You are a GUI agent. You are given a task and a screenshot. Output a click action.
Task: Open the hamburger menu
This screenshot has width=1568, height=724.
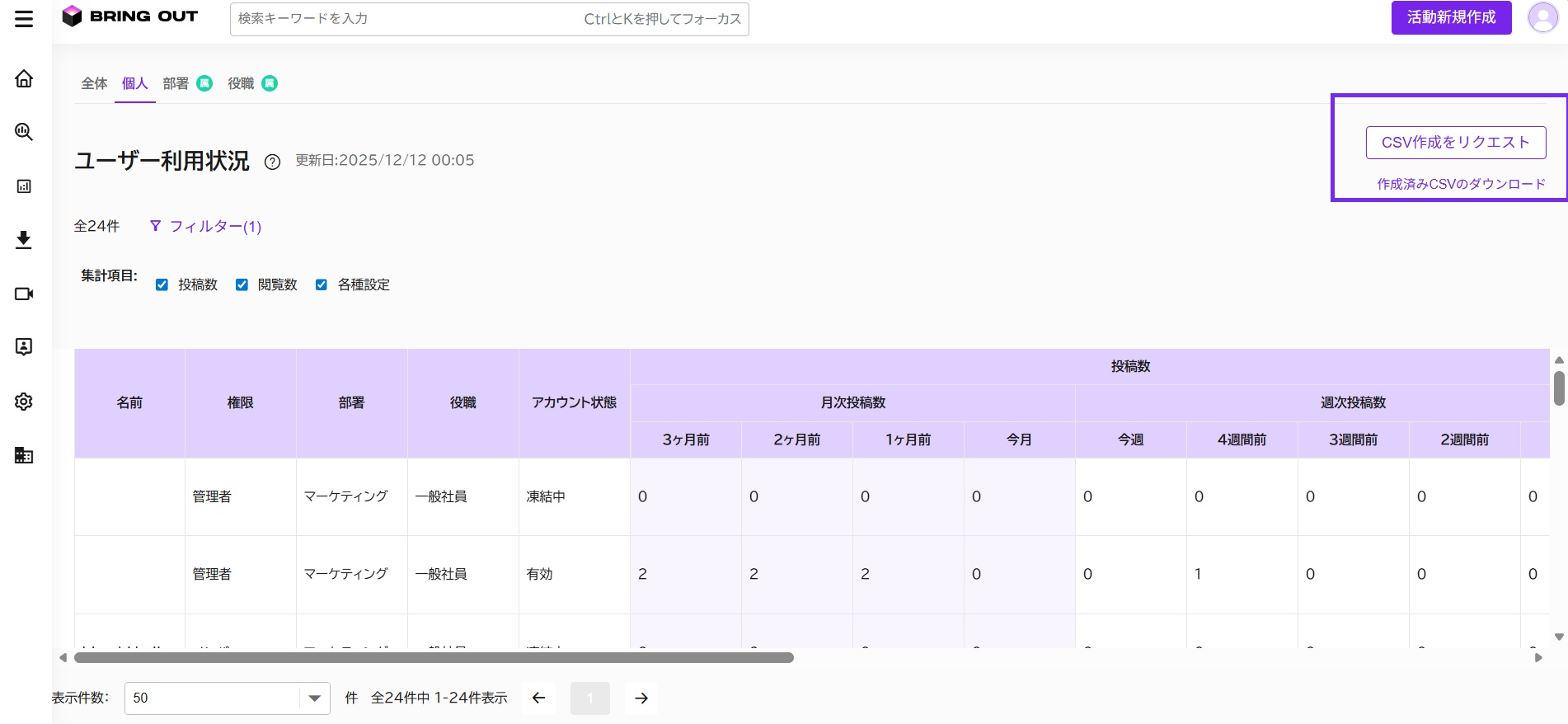[24, 18]
